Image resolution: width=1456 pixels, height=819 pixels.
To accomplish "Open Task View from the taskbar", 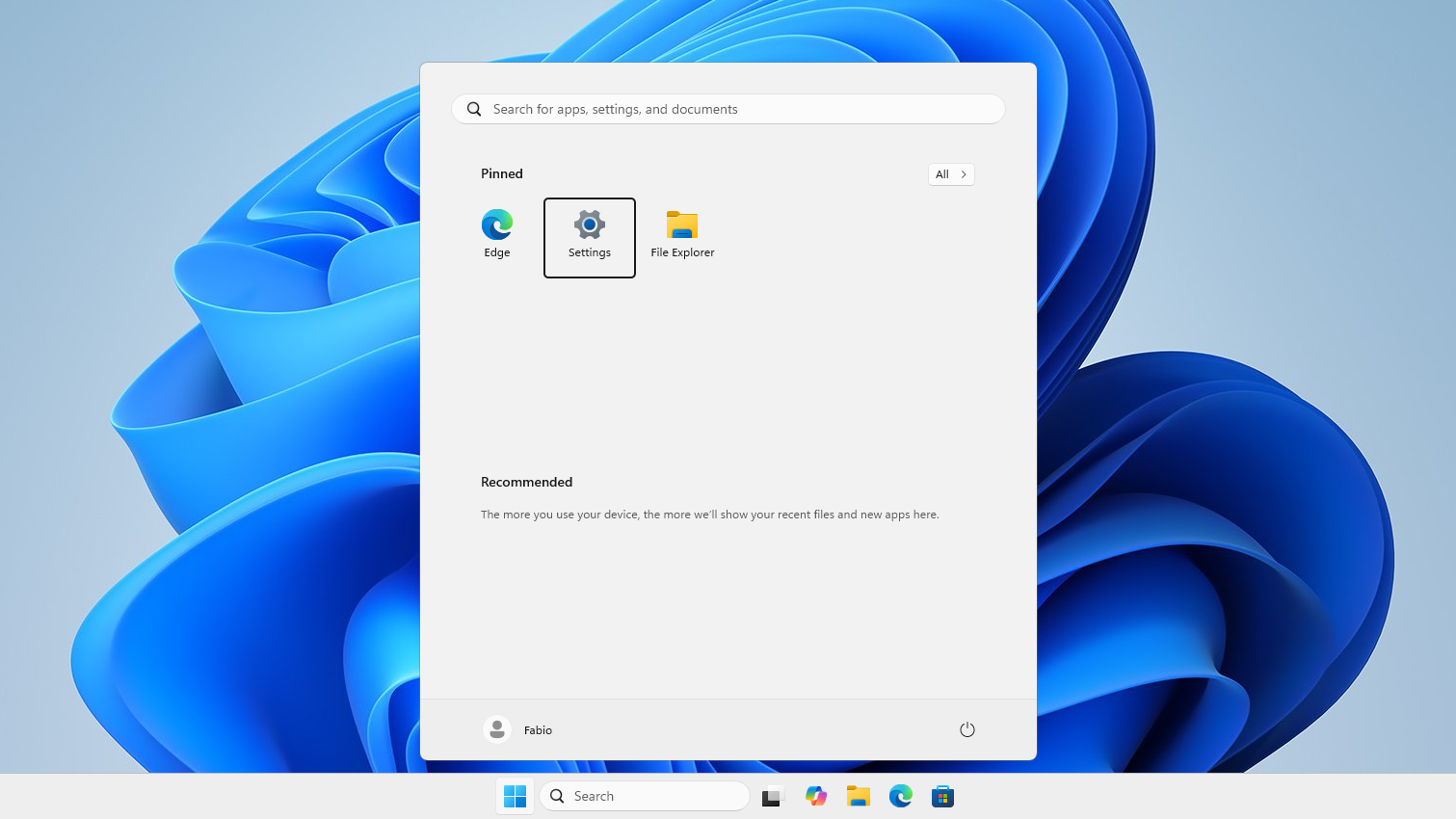I will point(773,796).
